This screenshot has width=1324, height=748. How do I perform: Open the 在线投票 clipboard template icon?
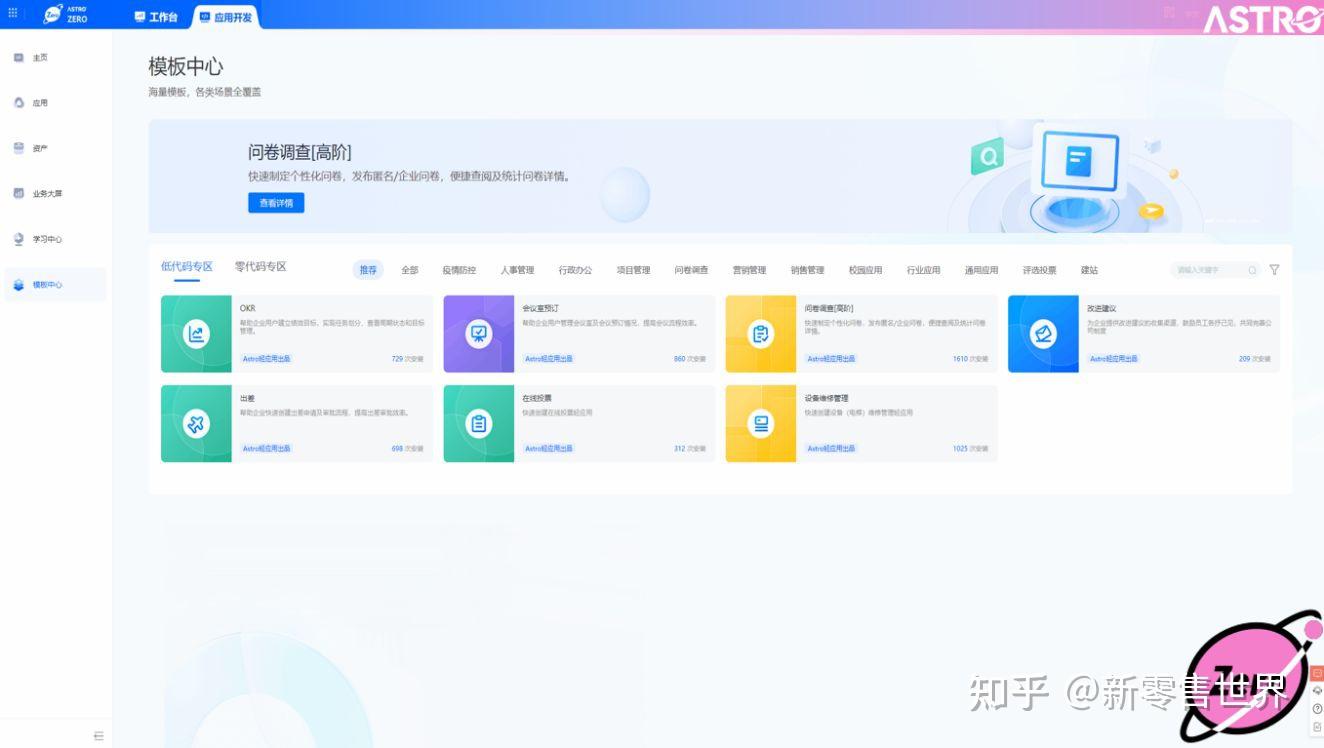(478, 421)
